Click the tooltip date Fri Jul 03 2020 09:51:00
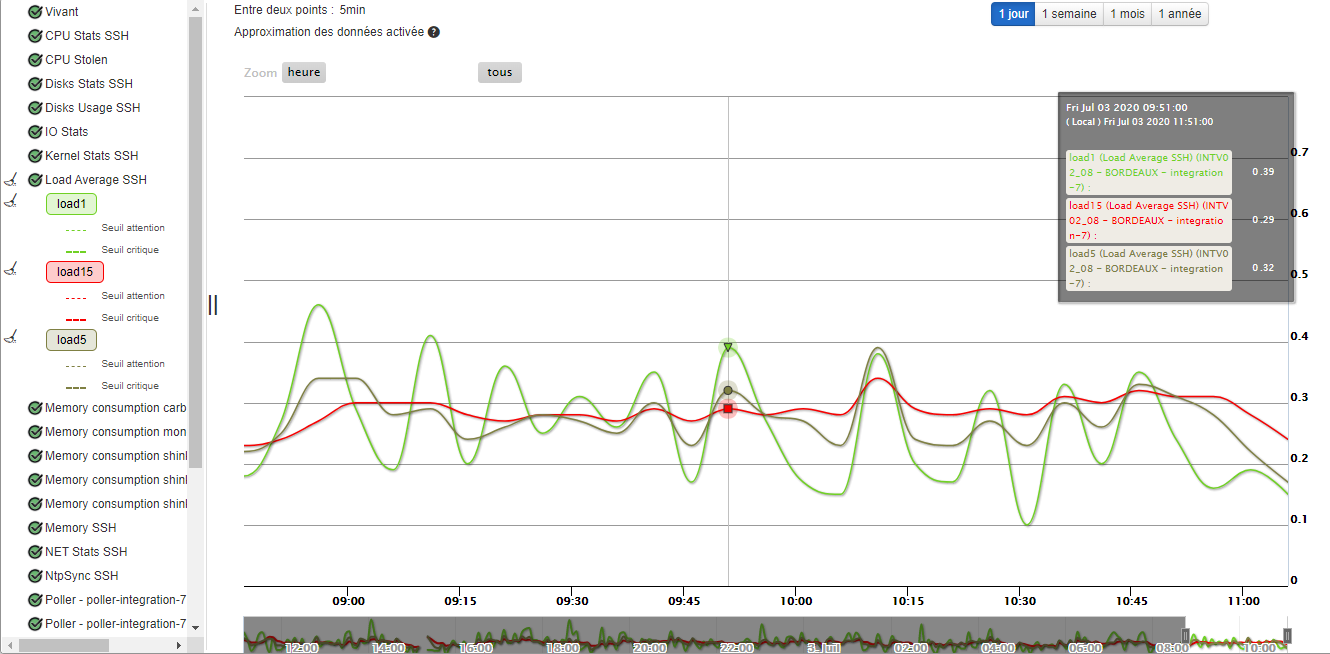This screenshot has height=654, width=1330. [1127, 107]
